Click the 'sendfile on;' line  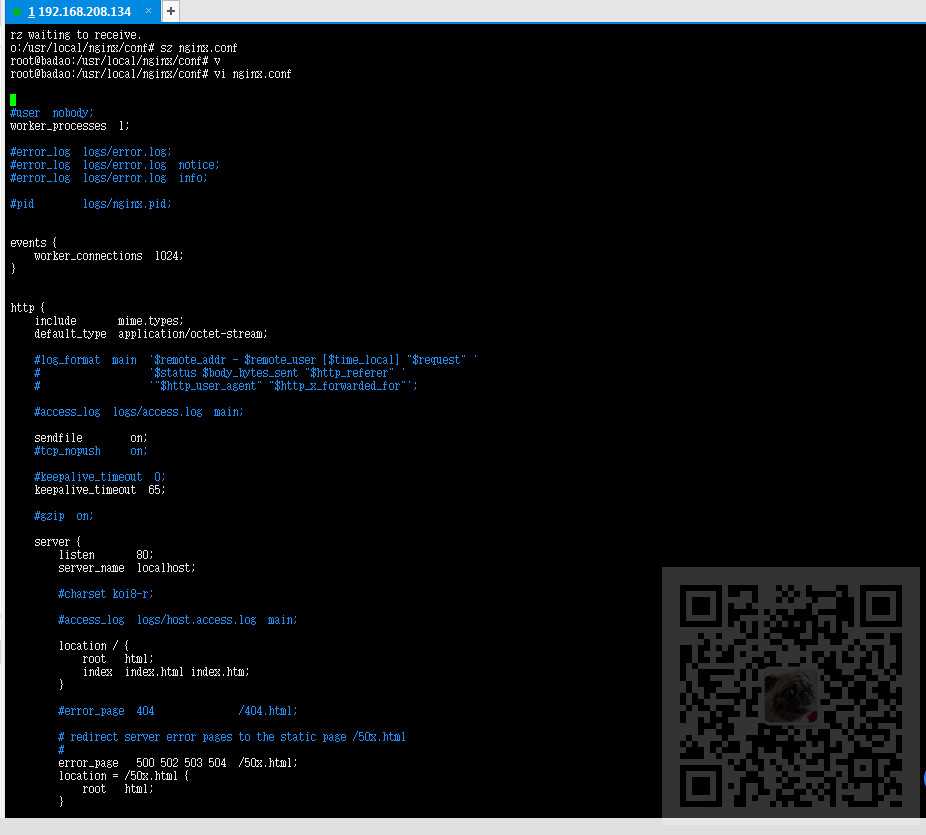90,438
